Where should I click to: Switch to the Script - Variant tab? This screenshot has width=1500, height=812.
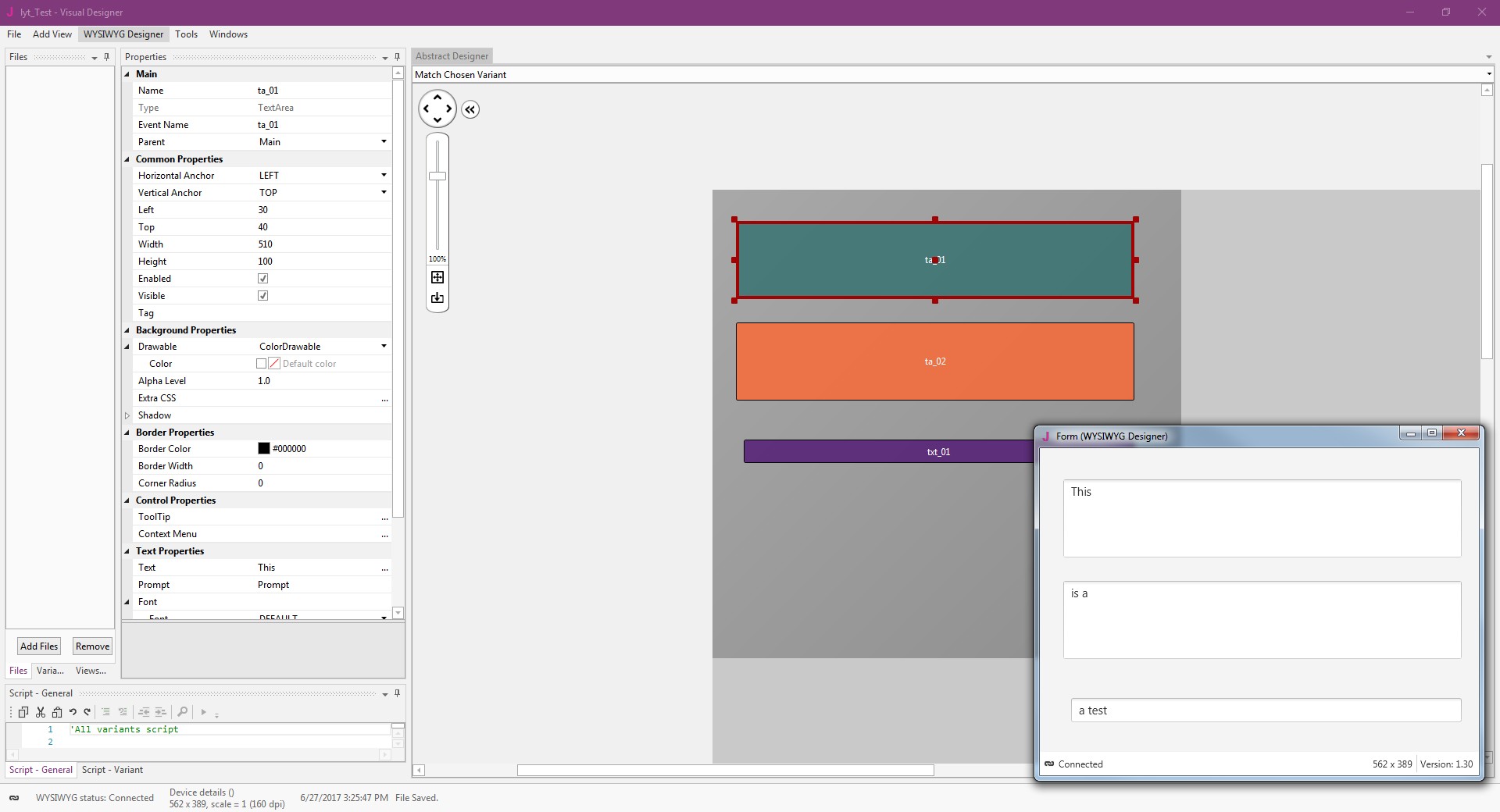[112, 770]
